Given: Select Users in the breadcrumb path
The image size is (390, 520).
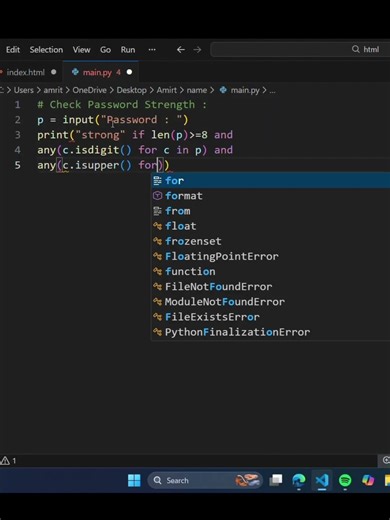Looking at the screenshot, I should (24, 90).
